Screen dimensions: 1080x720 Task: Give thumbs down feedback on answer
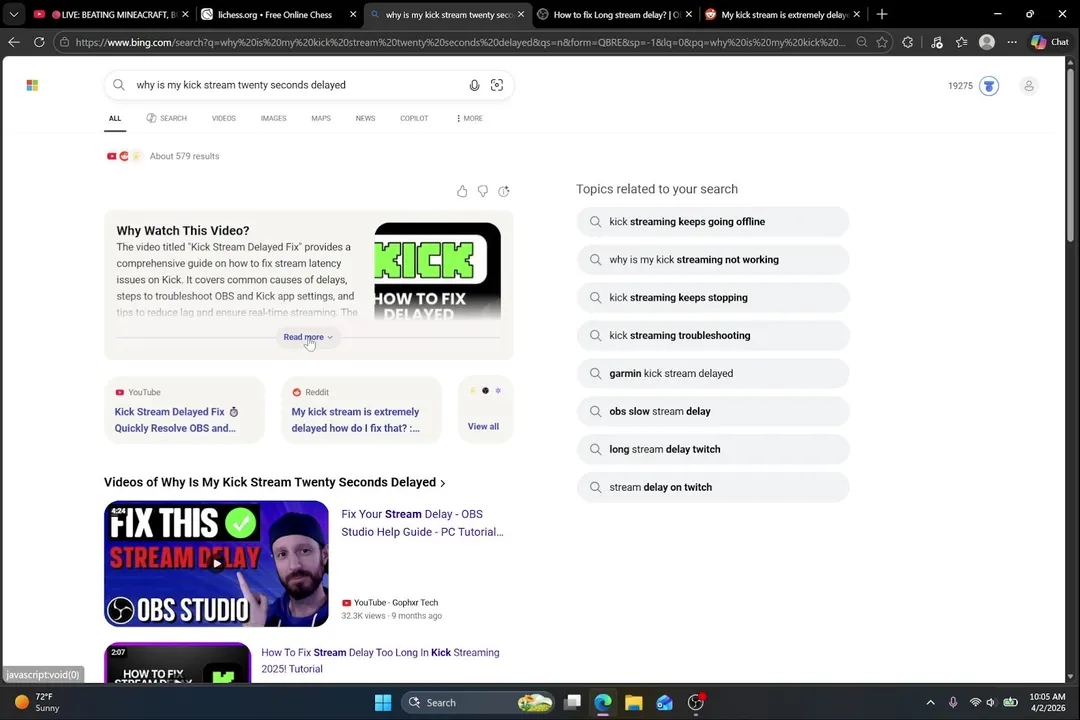click(483, 191)
